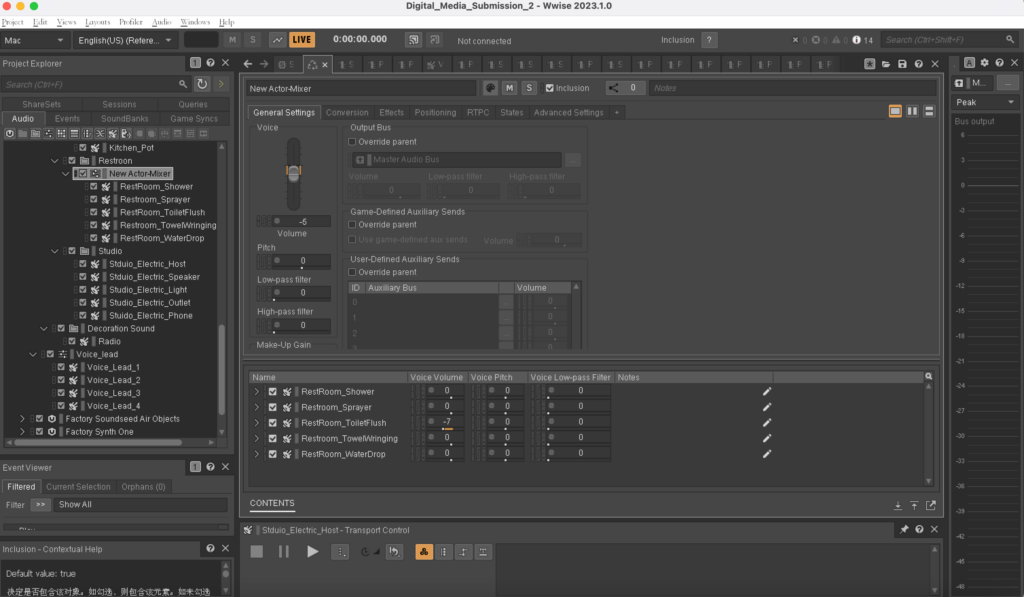This screenshot has width=1024, height=597.
Task: Uncheck the Inclusion checkbox in the property editor
Action: [549, 88]
